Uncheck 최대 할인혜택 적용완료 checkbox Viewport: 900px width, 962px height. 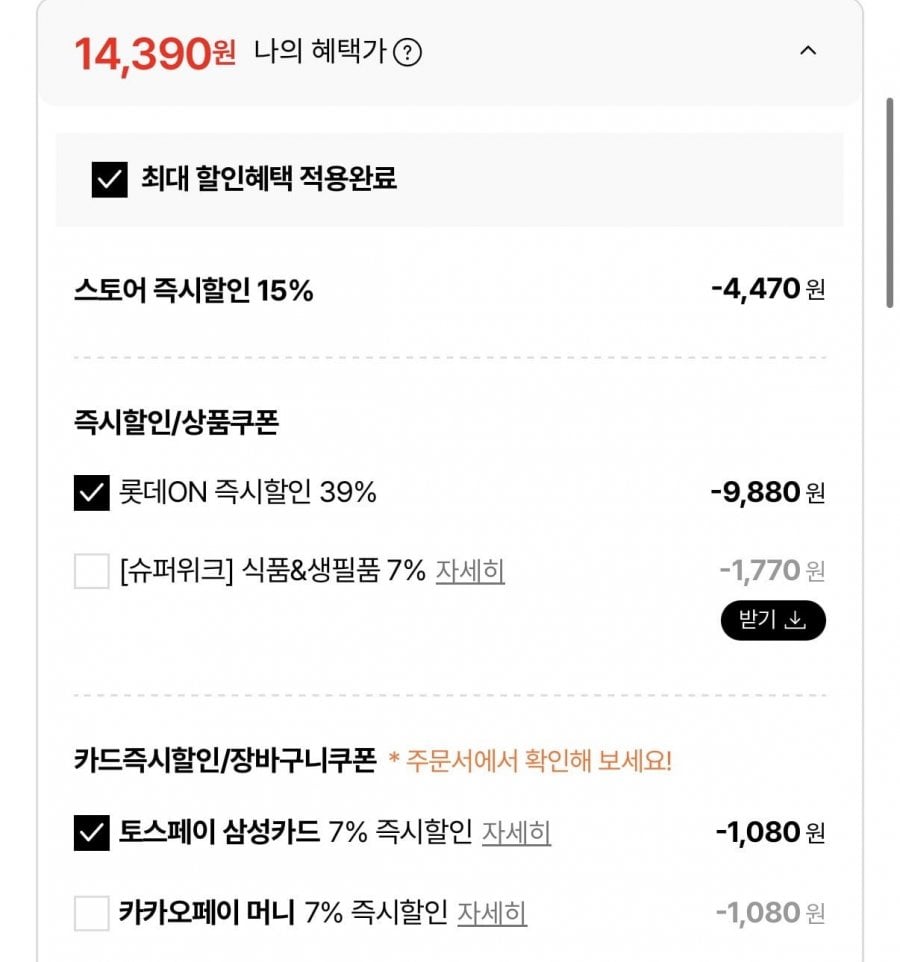pyautogui.click(x=109, y=180)
